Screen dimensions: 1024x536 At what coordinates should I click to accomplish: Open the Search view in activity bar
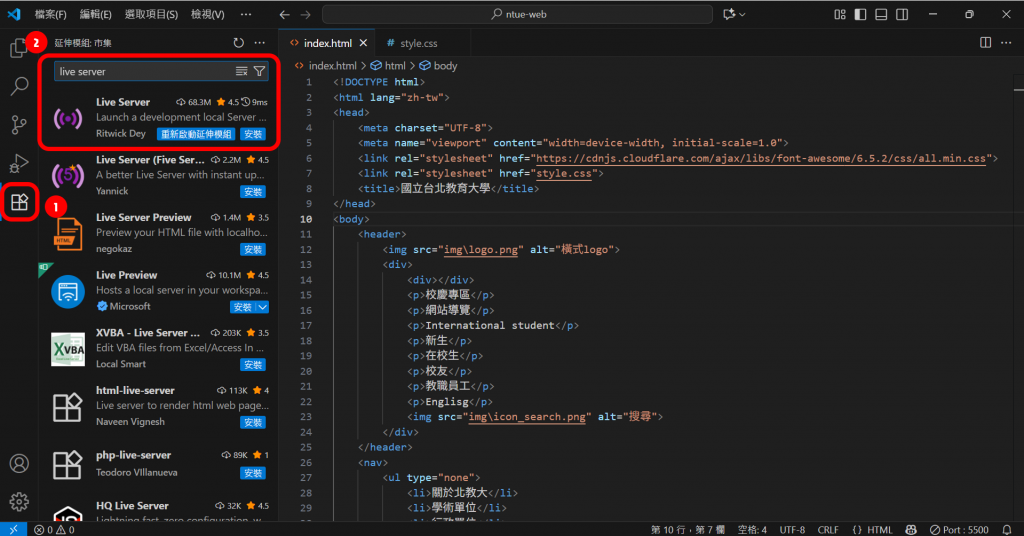pyautogui.click(x=19, y=86)
